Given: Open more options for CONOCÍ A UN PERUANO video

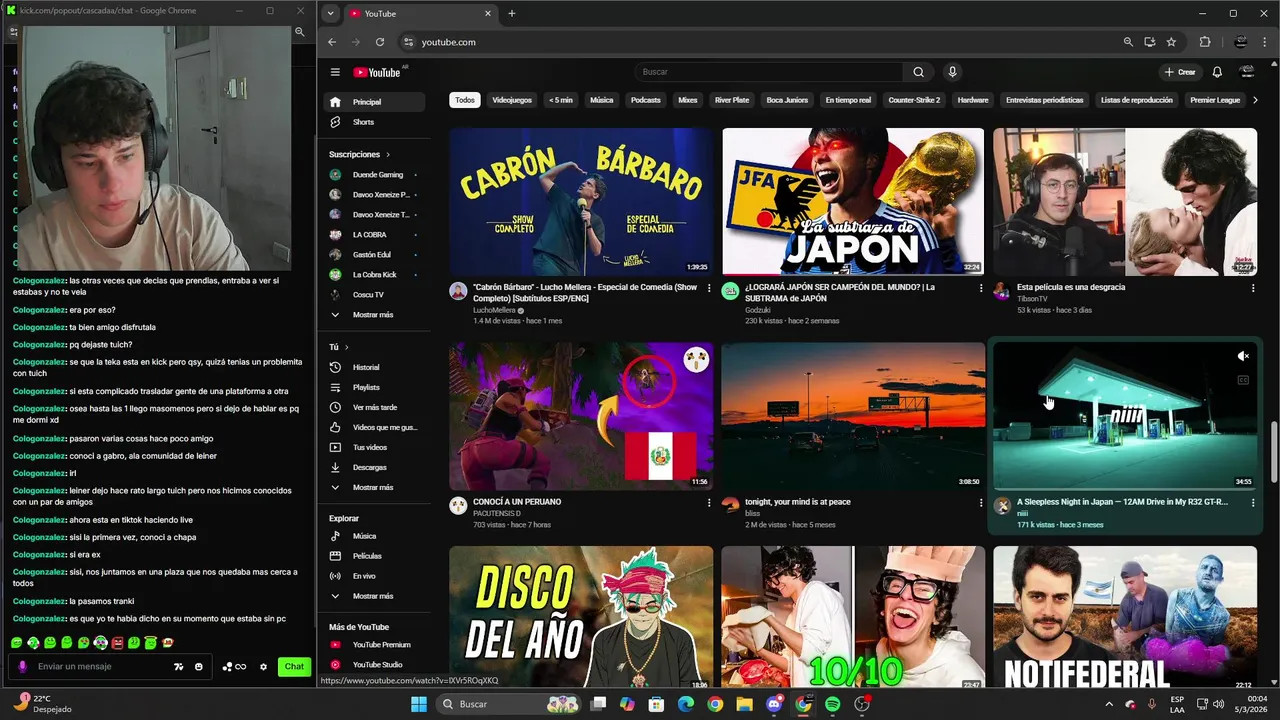Looking at the screenshot, I should (710, 503).
